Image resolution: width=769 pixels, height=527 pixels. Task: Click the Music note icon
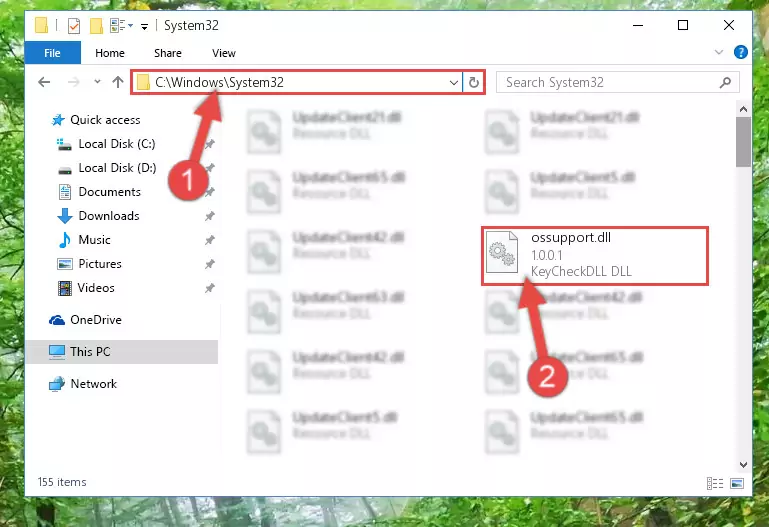click(64, 240)
